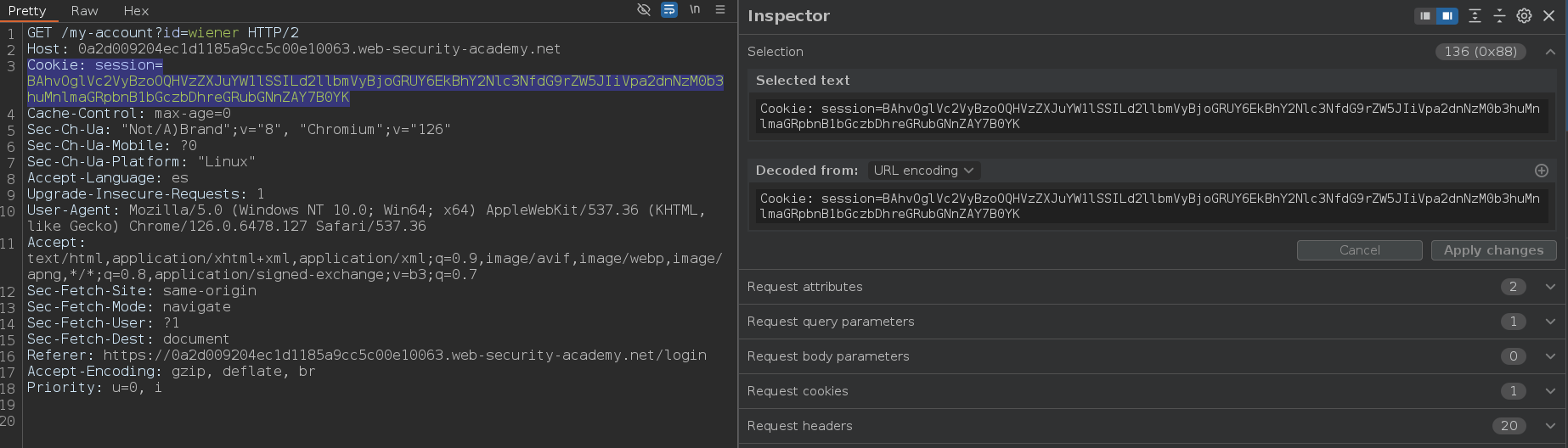Image resolution: width=1568 pixels, height=448 pixels.
Task: Add another decoding with the plus icon
Action: [1542, 171]
